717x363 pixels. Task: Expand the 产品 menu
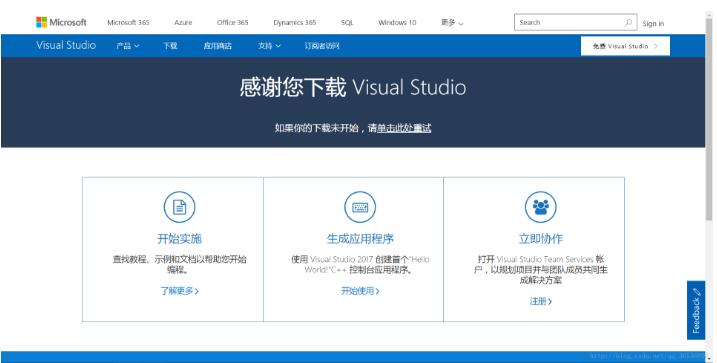pyautogui.click(x=128, y=46)
